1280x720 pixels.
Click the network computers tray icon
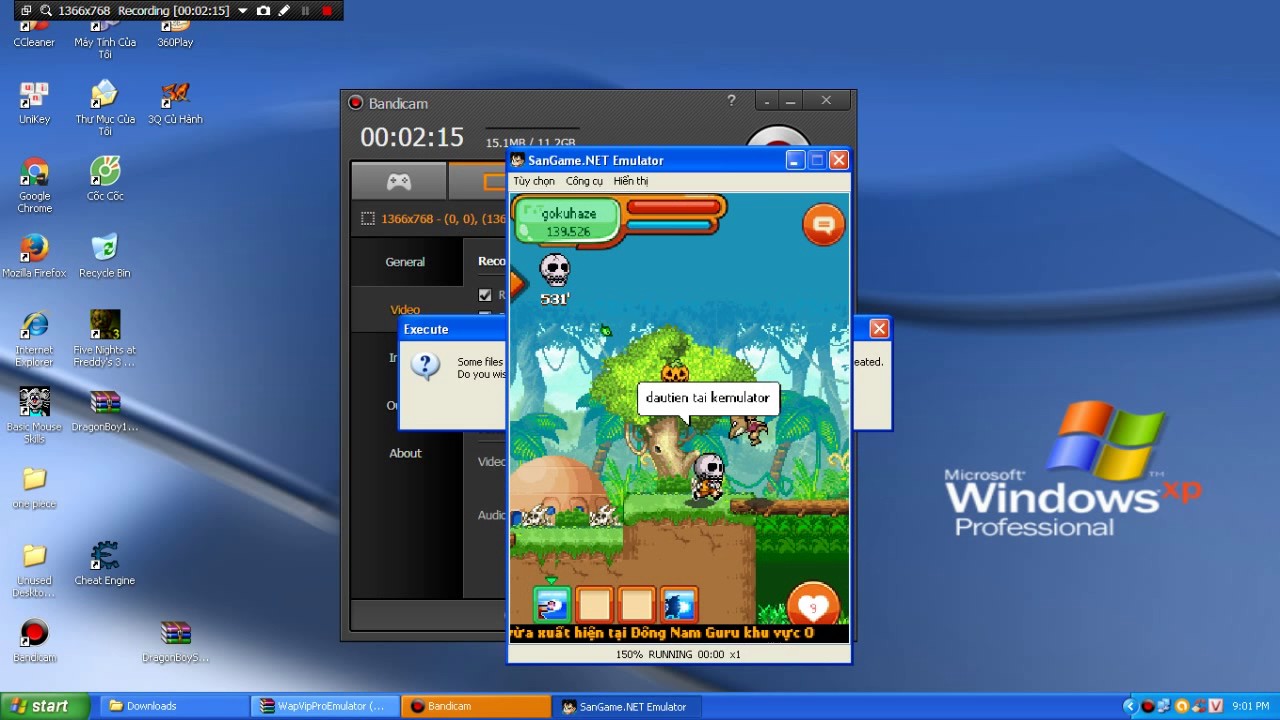pyautogui.click(x=1165, y=706)
